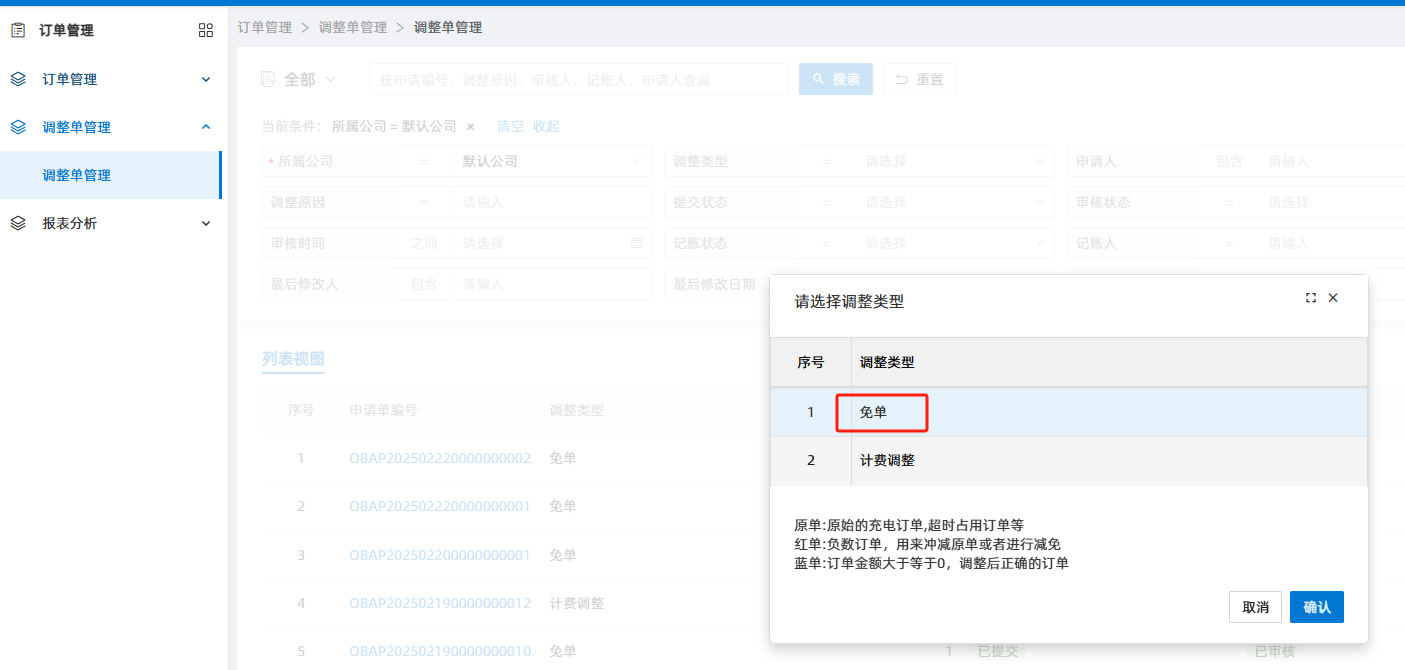The width and height of the screenshot is (1405, 670).
Task: Remove the 所属公司 filter condition tag
Action: 471,127
